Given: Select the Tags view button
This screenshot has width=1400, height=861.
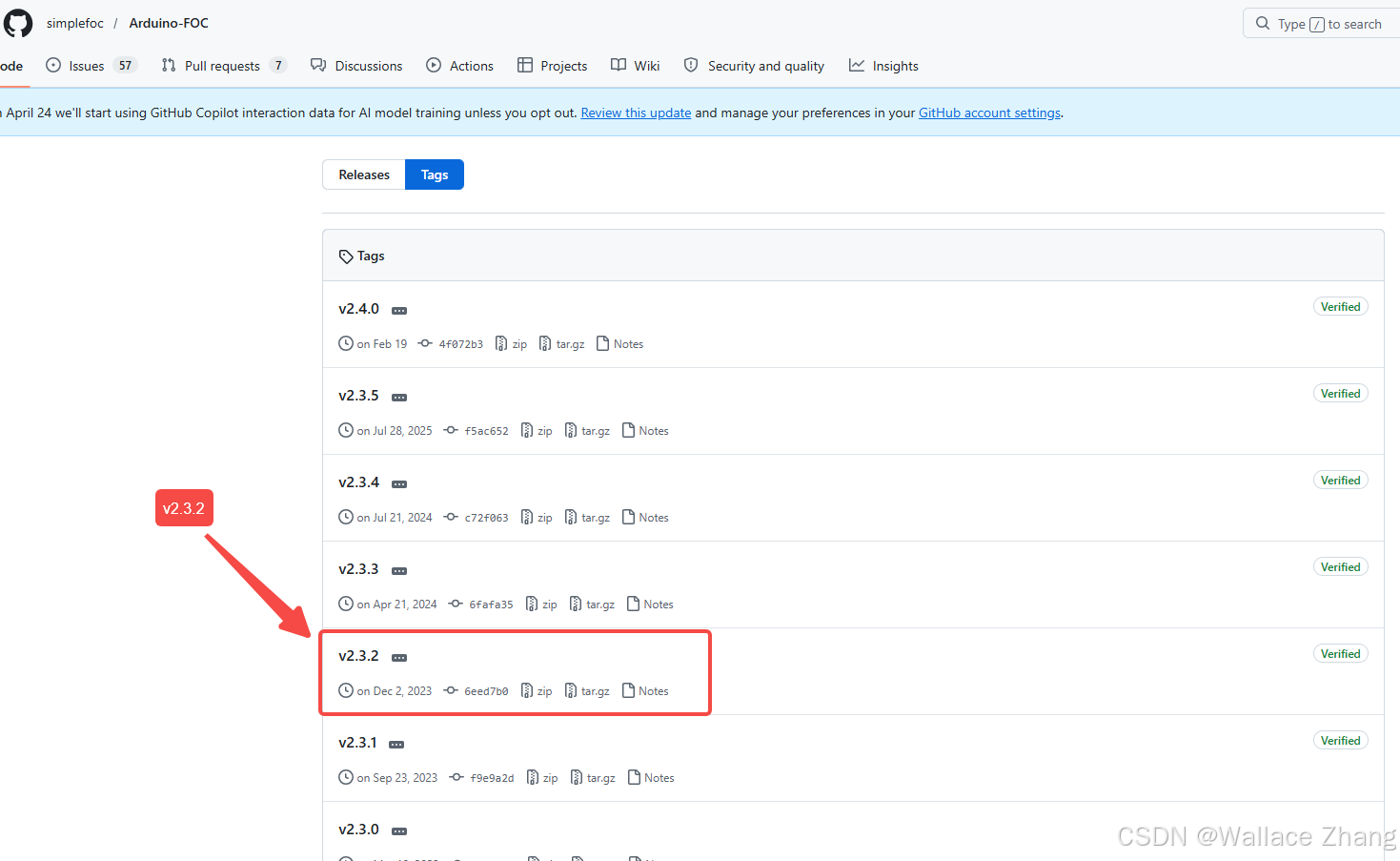Looking at the screenshot, I should click(x=435, y=174).
